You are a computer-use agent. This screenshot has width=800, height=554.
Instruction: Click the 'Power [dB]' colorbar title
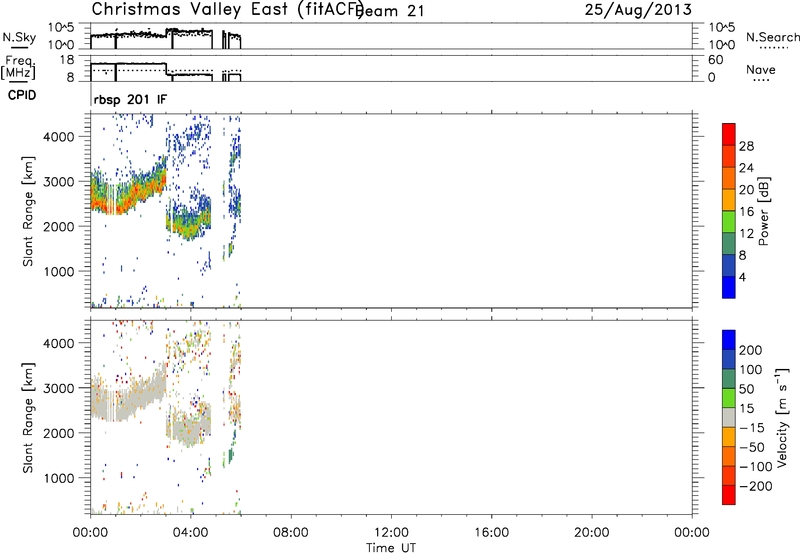pos(764,211)
